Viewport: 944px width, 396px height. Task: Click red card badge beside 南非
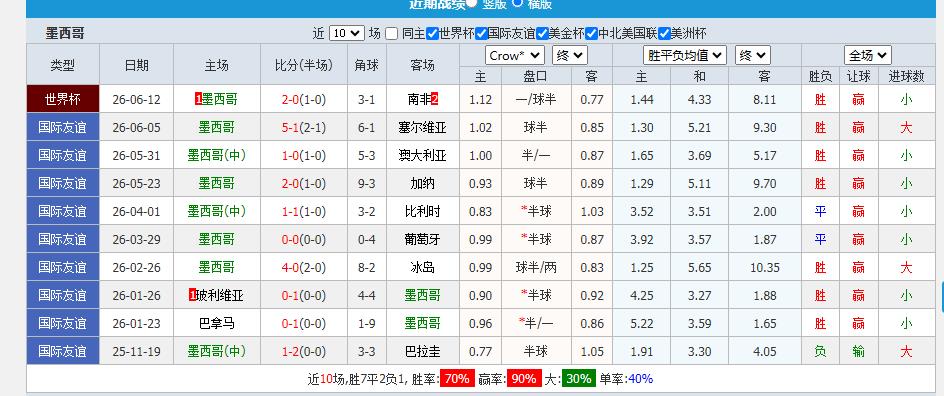click(435, 99)
